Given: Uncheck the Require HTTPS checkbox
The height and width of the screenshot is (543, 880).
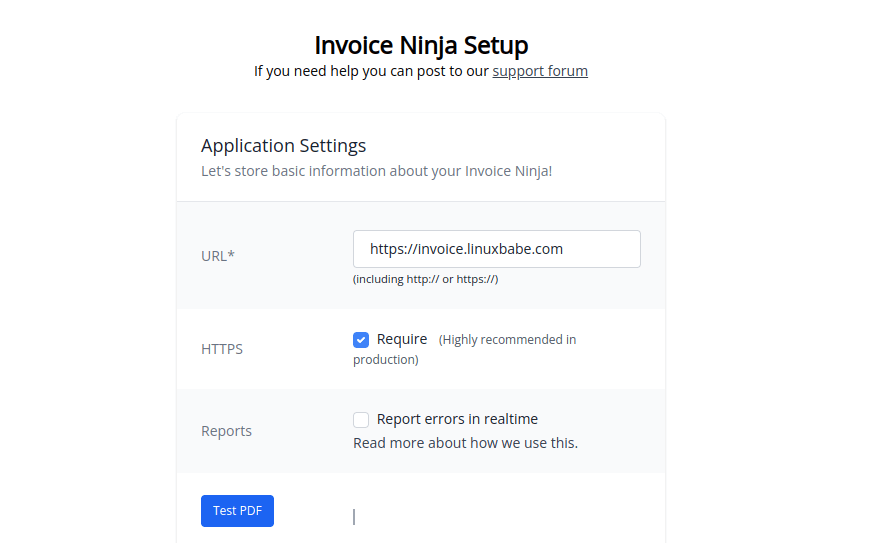Looking at the screenshot, I should point(361,340).
